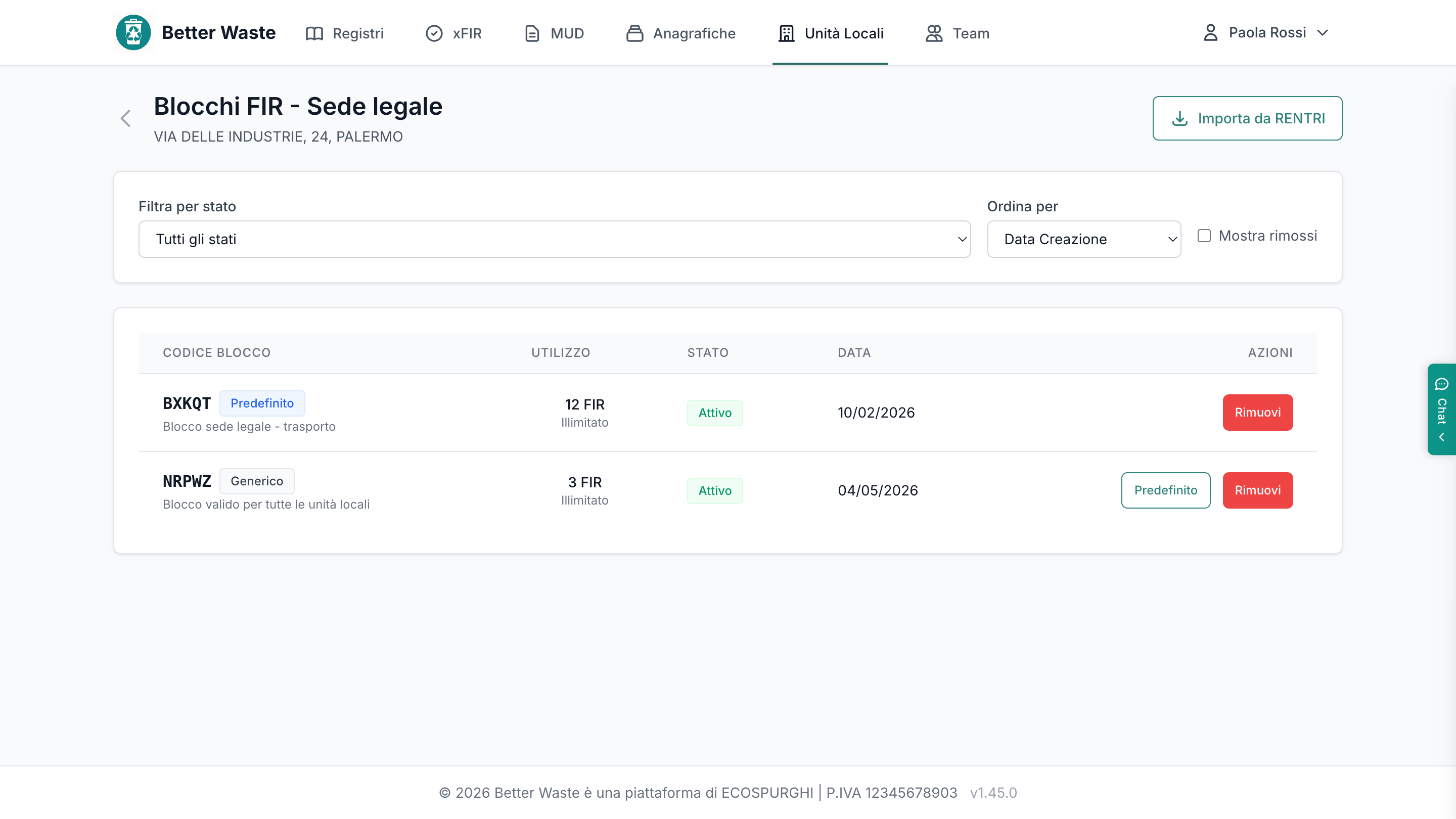
Task: Click the CODICE BLOCCO column header
Action: tap(217, 353)
